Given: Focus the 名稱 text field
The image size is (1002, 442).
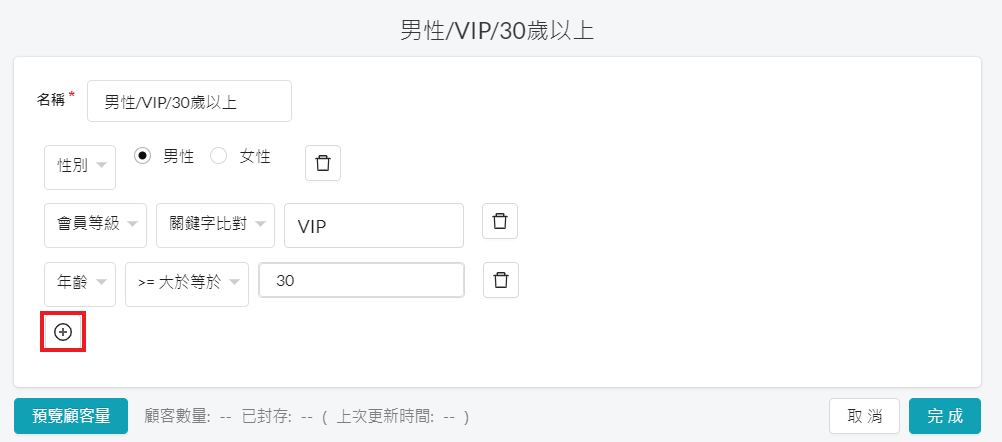Looking at the screenshot, I should pos(189,101).
